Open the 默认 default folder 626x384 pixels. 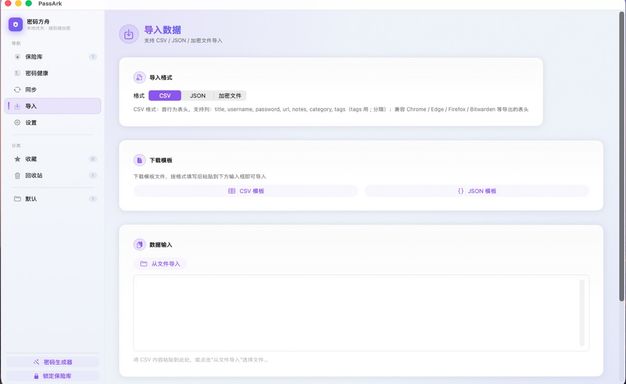pos(53,199)
